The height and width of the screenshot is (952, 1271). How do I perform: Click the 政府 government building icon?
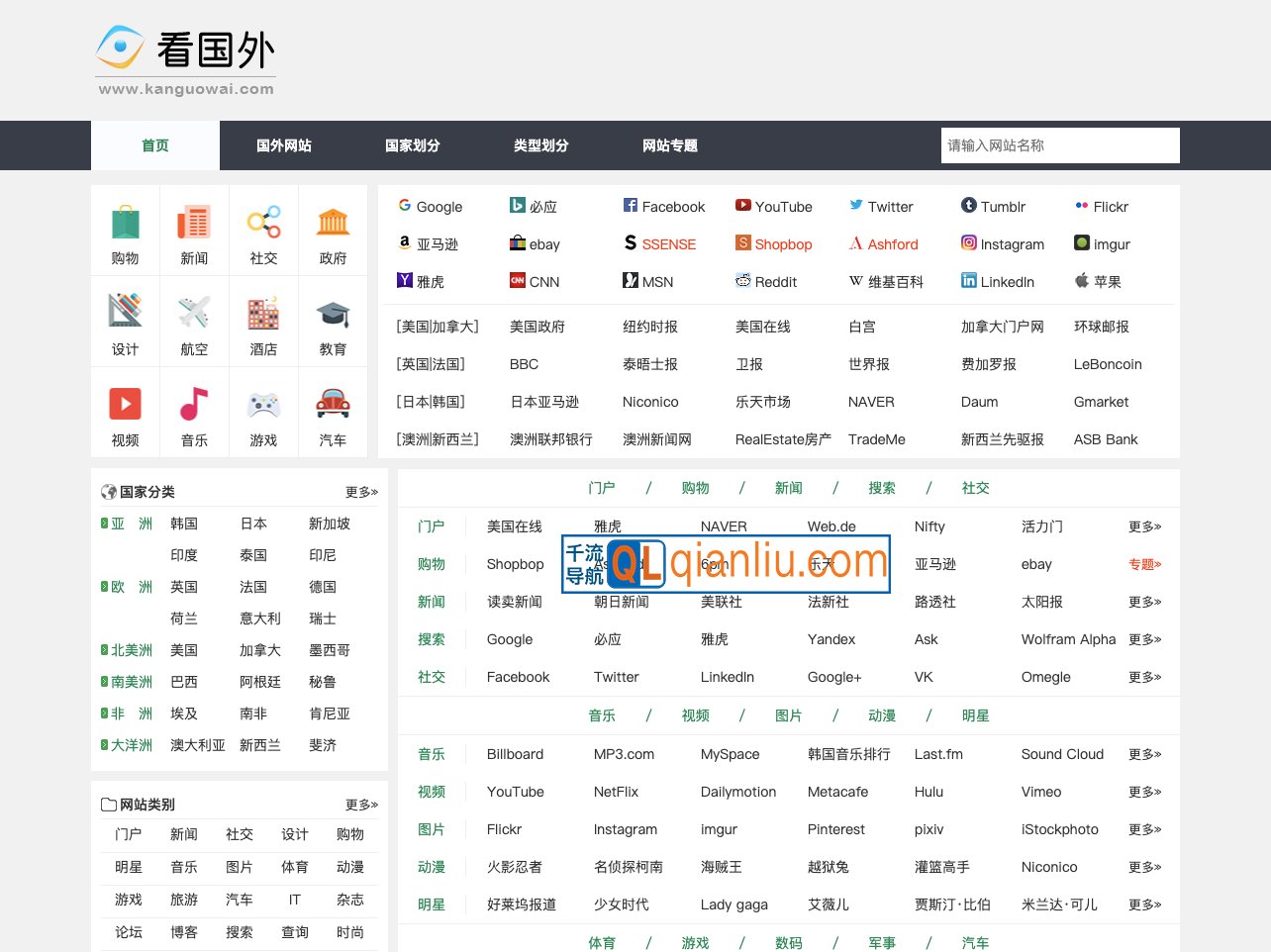[x=333, y=222]
